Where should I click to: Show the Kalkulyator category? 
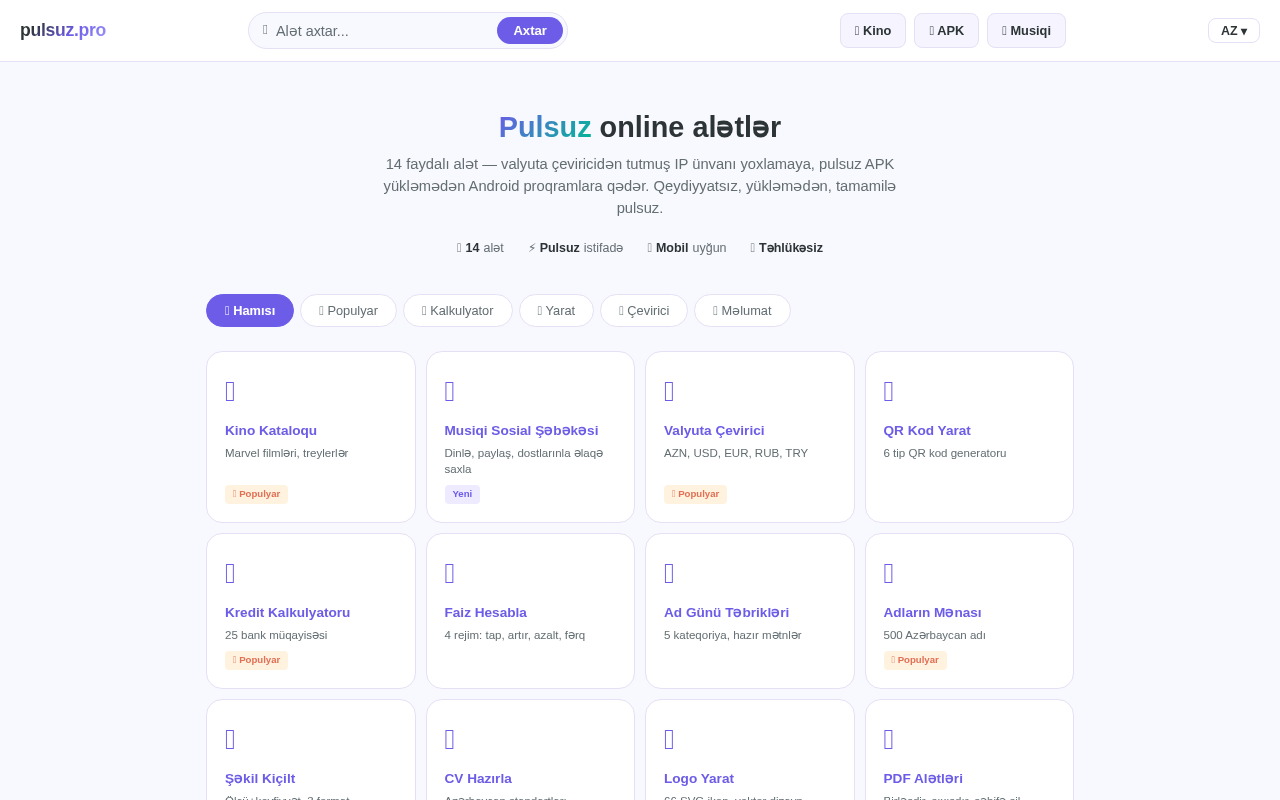tap(458, 311)
